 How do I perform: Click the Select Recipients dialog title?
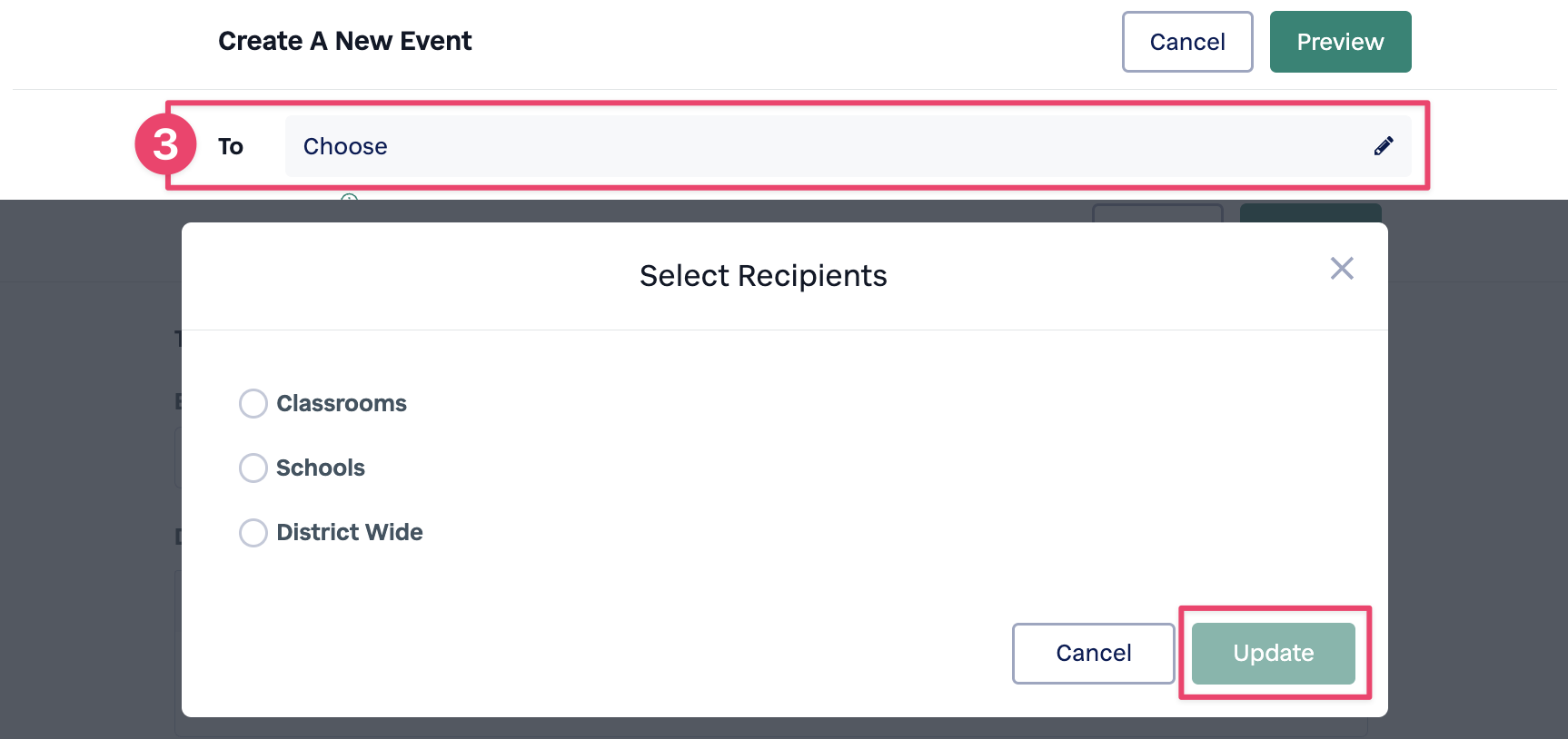coord(763,276)
